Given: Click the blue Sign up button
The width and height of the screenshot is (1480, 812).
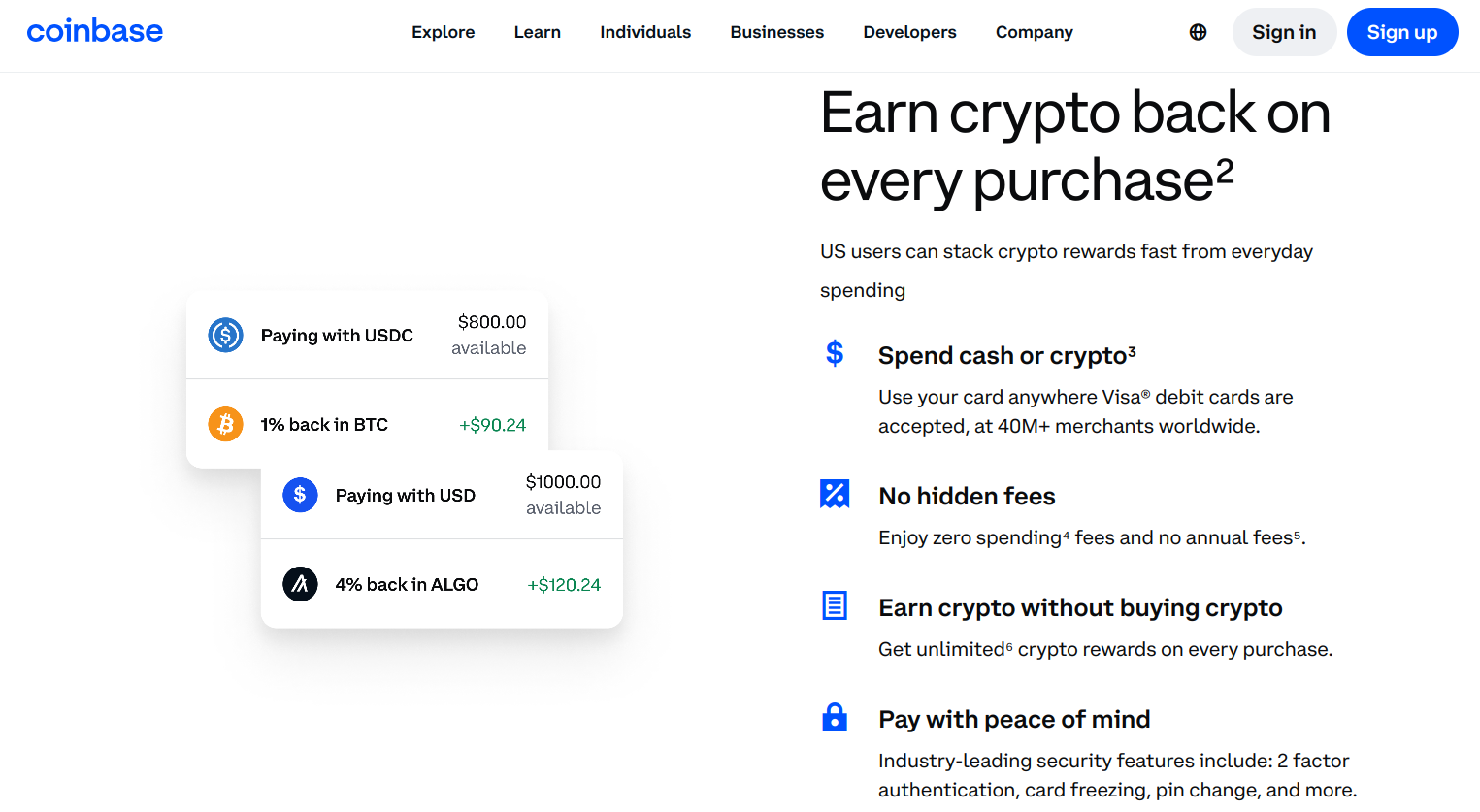Looking at the screenshot, I should (x=1402, y=32).
